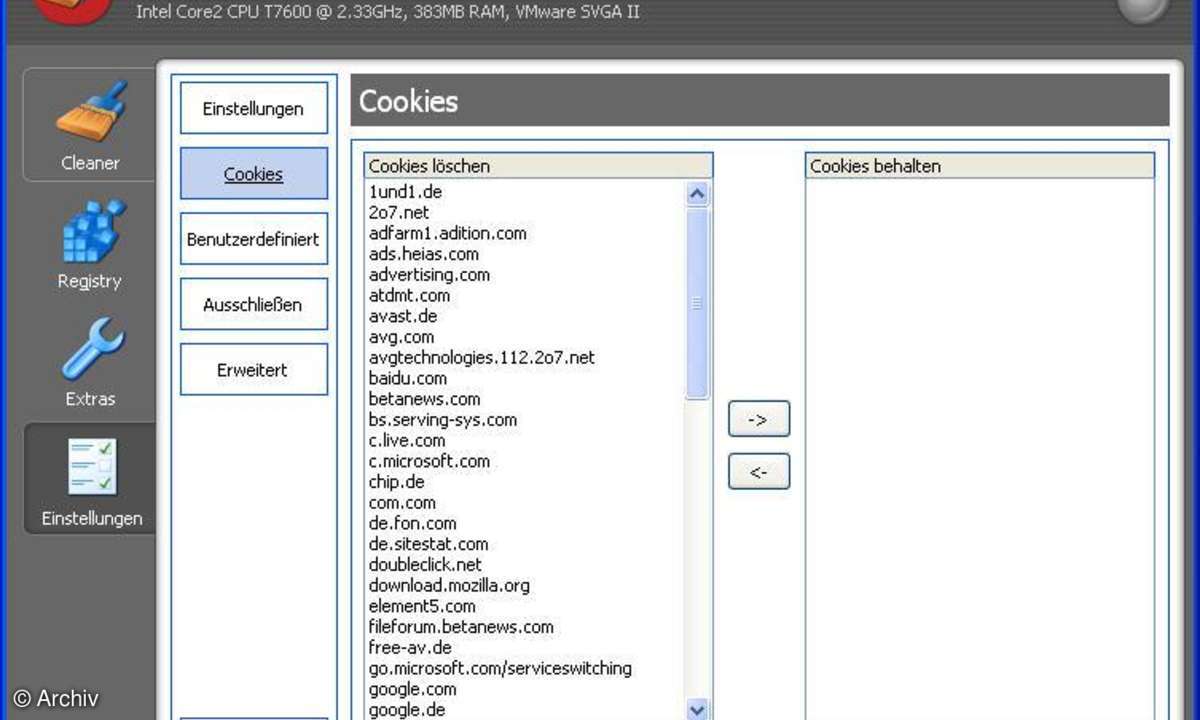Switch to the Cookies sub-tab
The height and width of the screenshot is (720, 1200).
coord(253,174)
